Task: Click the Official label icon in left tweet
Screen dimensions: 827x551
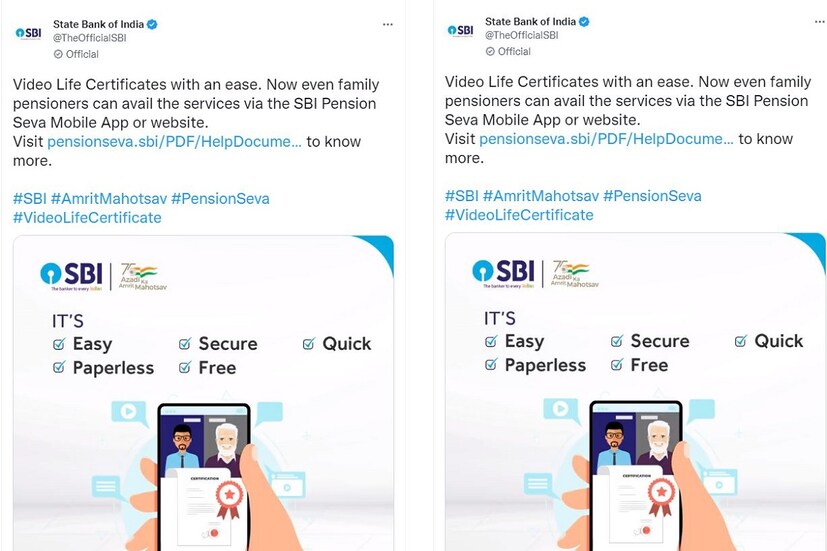Action: click(x=58, y=54)
